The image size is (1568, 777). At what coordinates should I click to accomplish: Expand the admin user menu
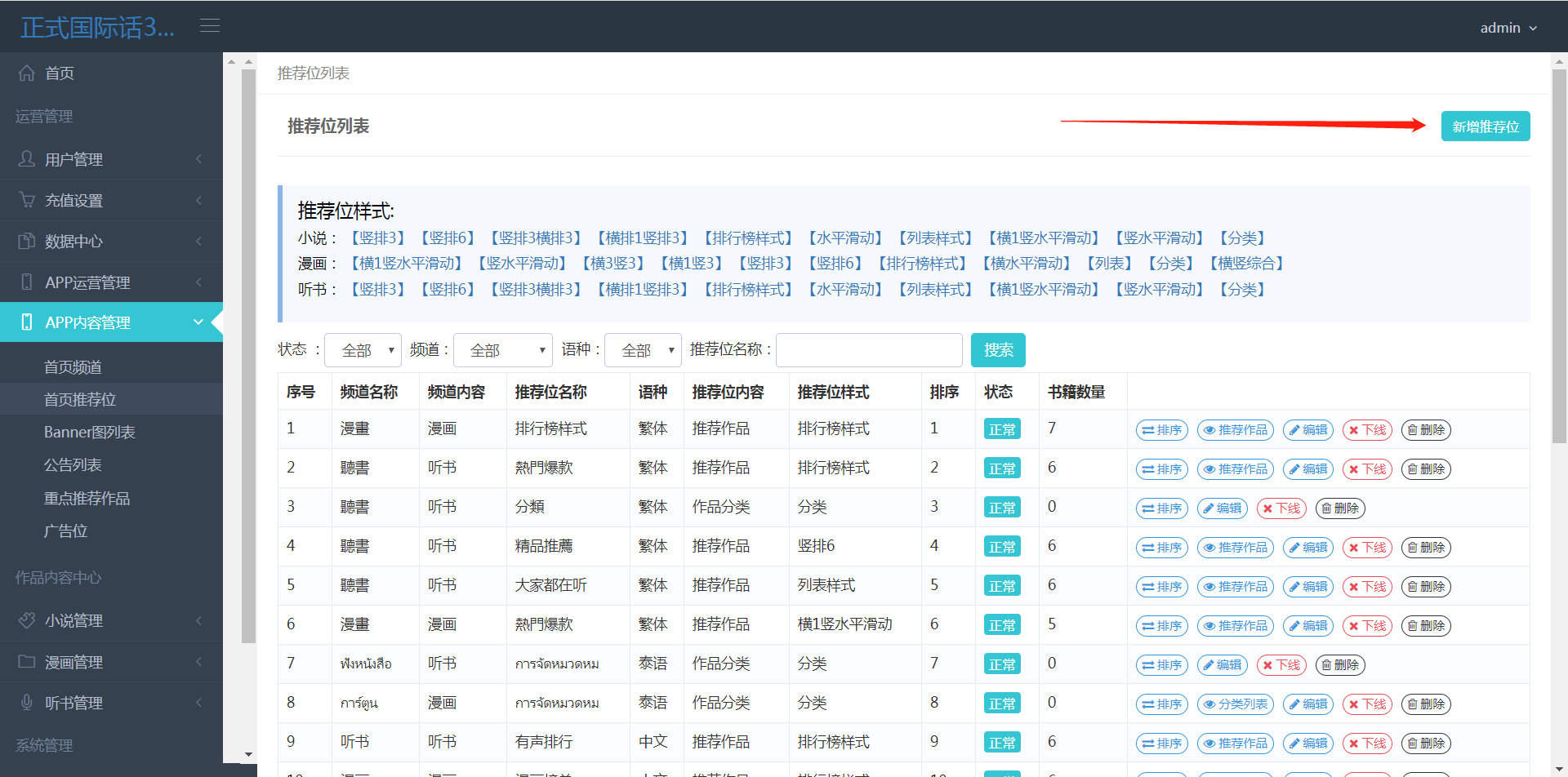pos(1508,28)
